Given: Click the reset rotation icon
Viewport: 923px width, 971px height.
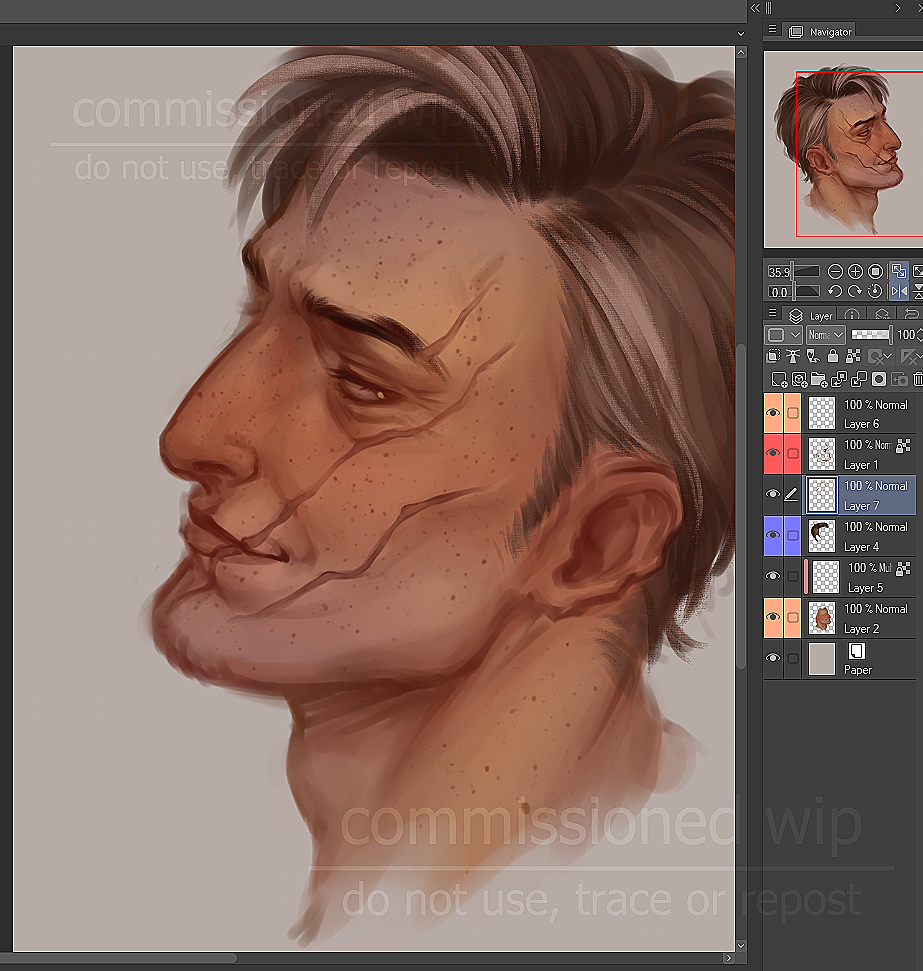Looking at the screenshot, I should click(875, 291).
